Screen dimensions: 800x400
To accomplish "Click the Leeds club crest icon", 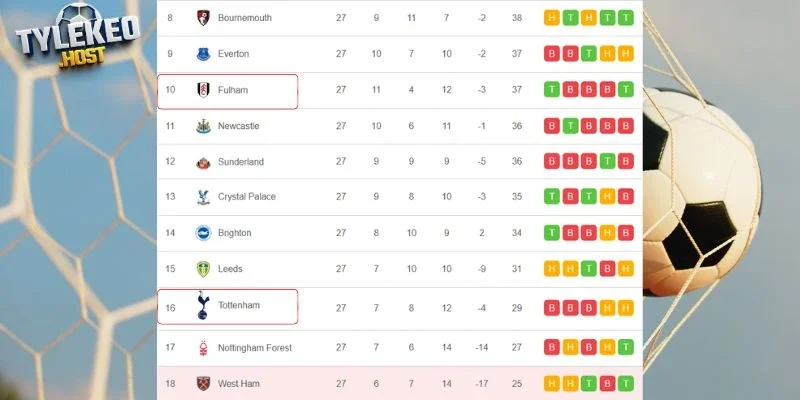I will (203, 269).
